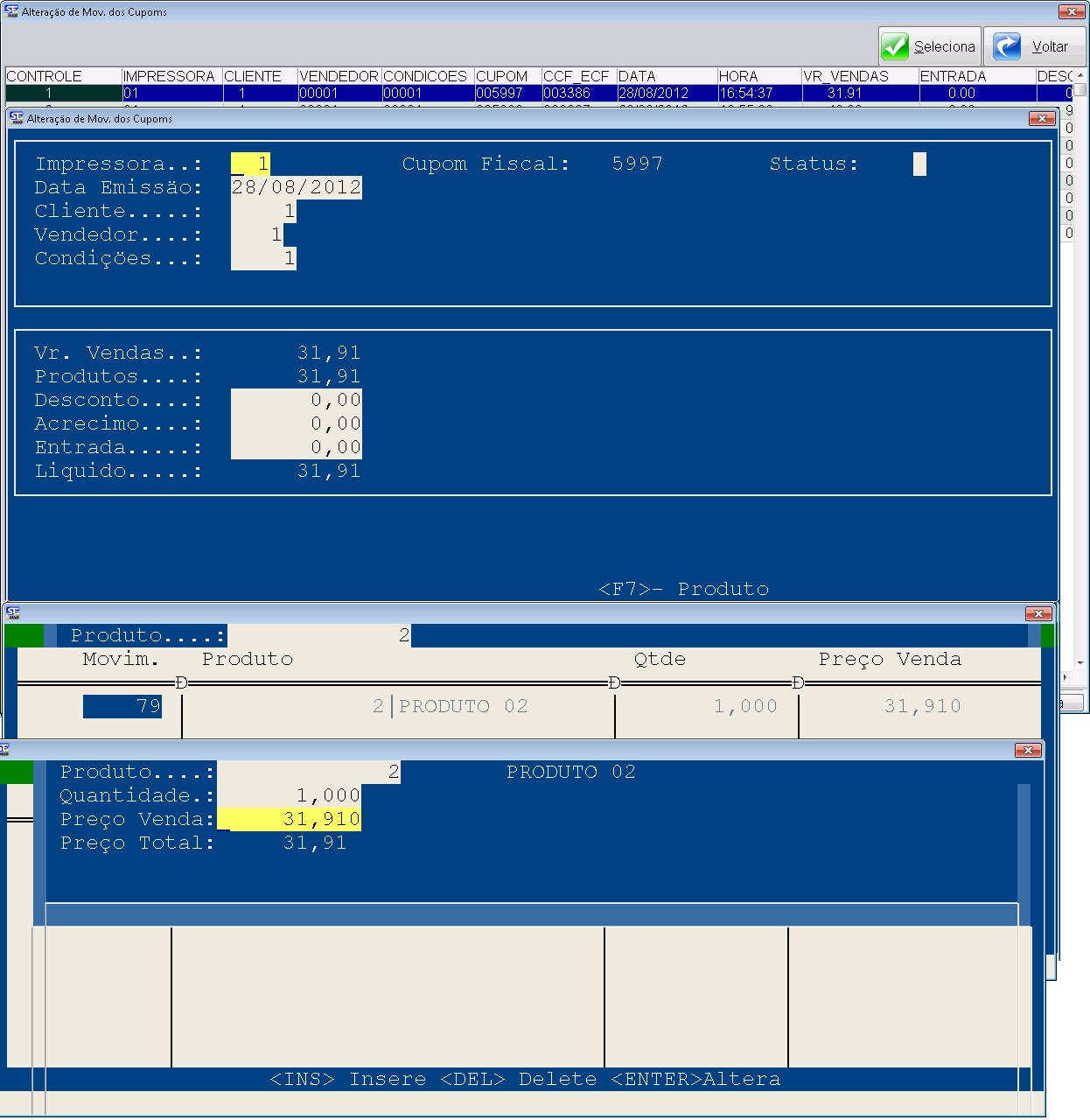Close the product list window
Viewport: 1090px width, 1120px height.
point(1038,613)
